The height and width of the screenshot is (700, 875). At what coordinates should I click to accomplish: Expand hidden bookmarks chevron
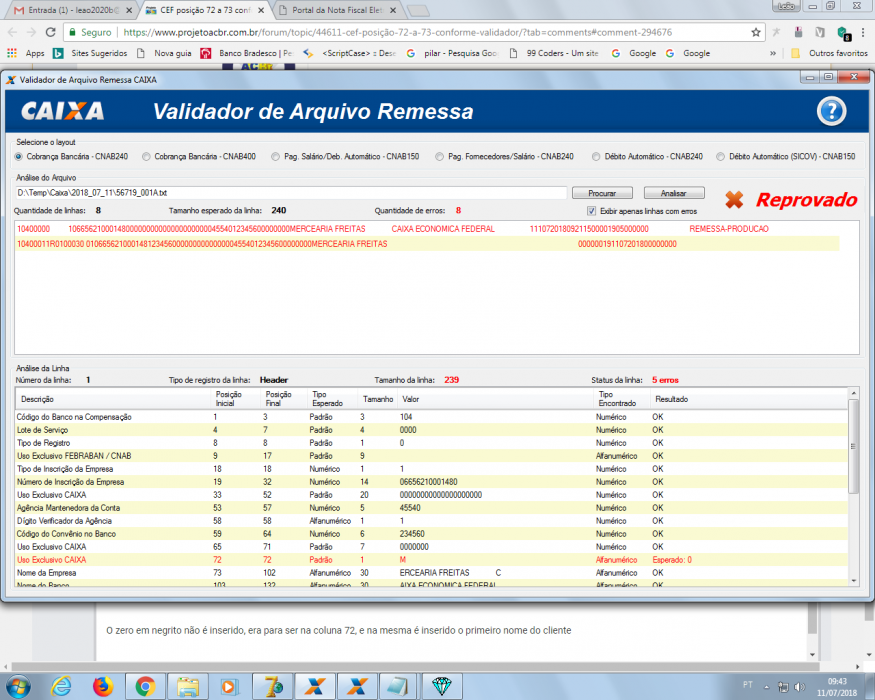pos(773,53)
